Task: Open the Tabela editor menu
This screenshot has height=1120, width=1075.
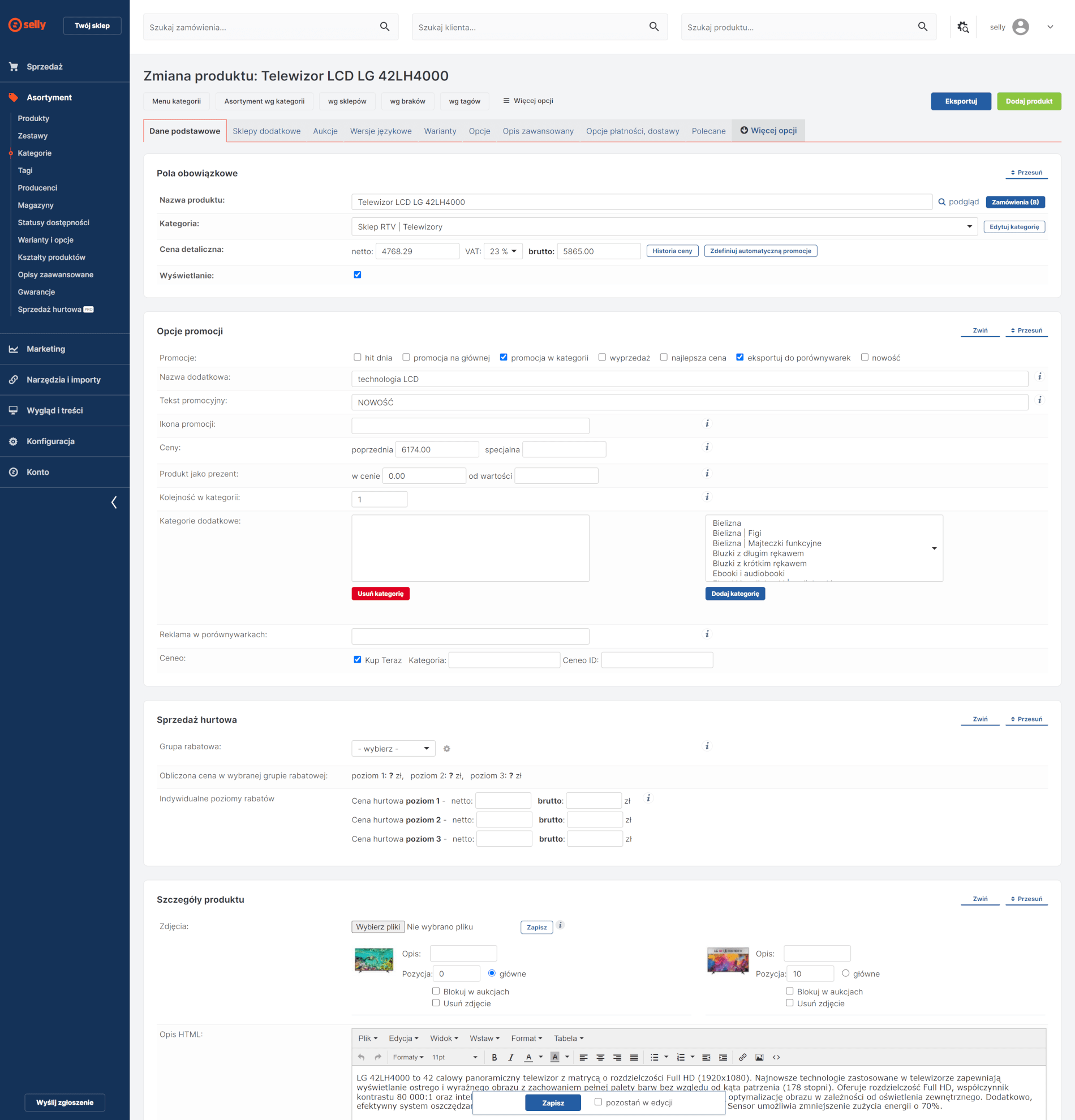Action: (x=569, y=1039)
